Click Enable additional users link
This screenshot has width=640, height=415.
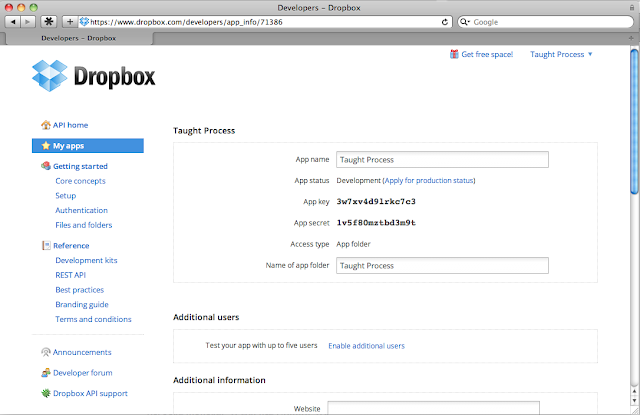(367, 346)
